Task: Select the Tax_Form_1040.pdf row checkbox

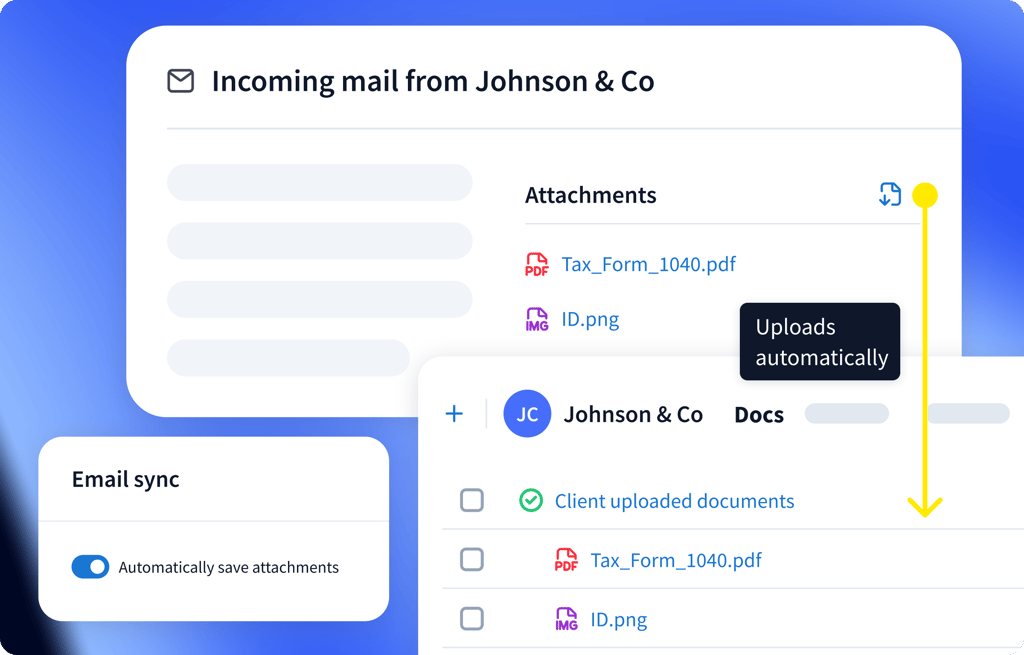Action: [x=472, y=560]
